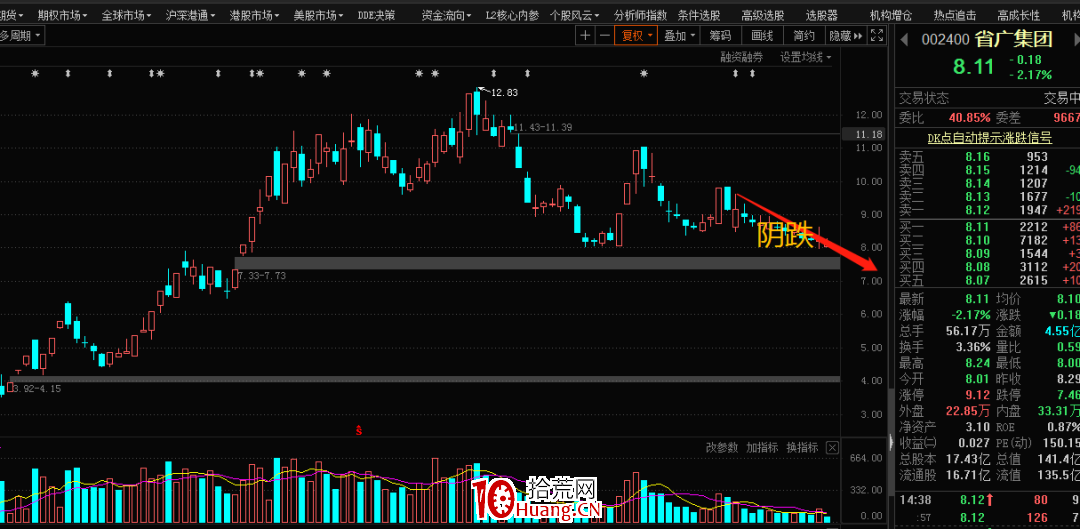Click the 委比 value 40.85%
The width and height of the screenshot is (1080, 529).
[968, 118]
